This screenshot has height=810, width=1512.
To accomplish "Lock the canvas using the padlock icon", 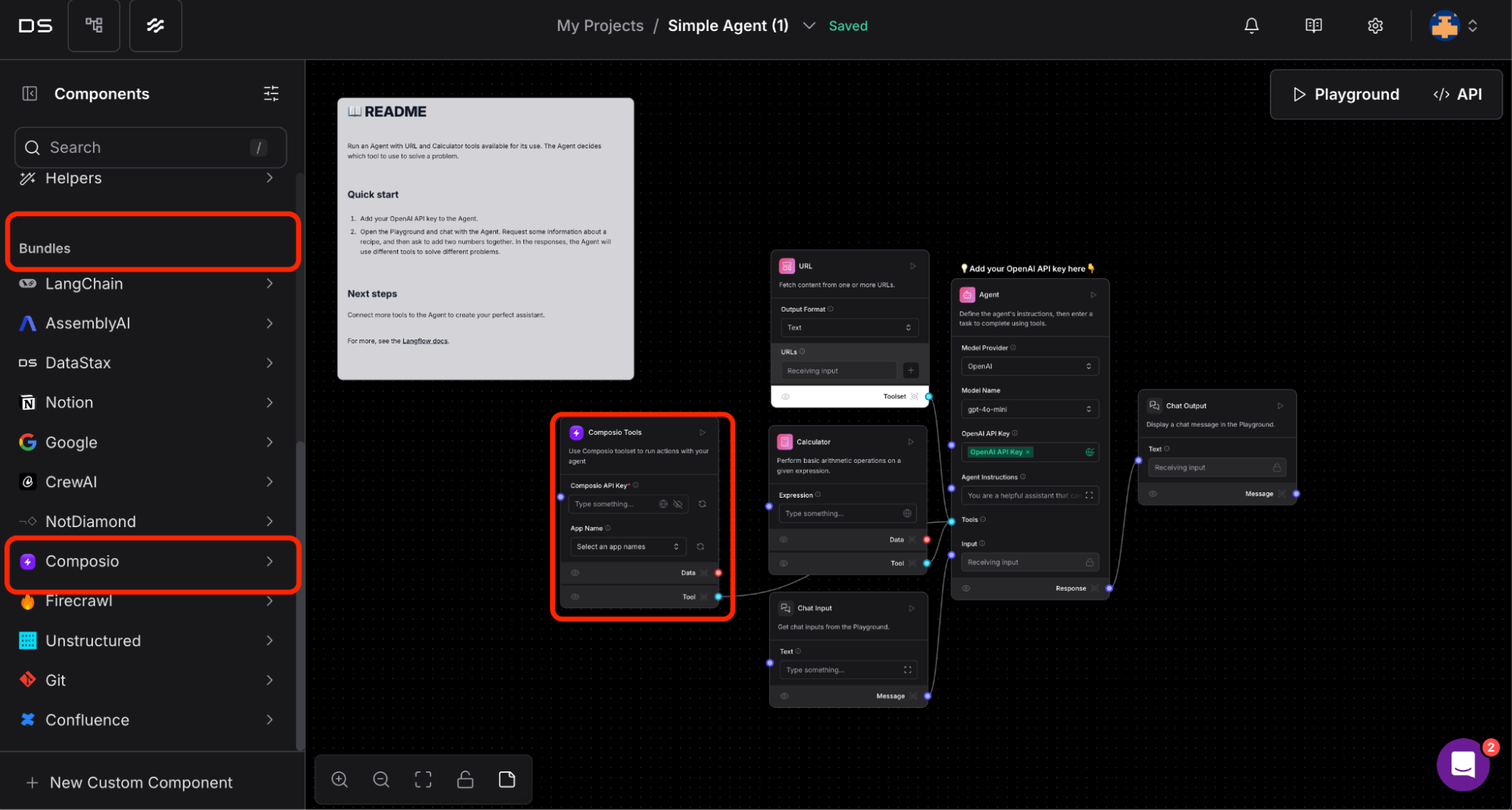I will click(x=464, y=779).
